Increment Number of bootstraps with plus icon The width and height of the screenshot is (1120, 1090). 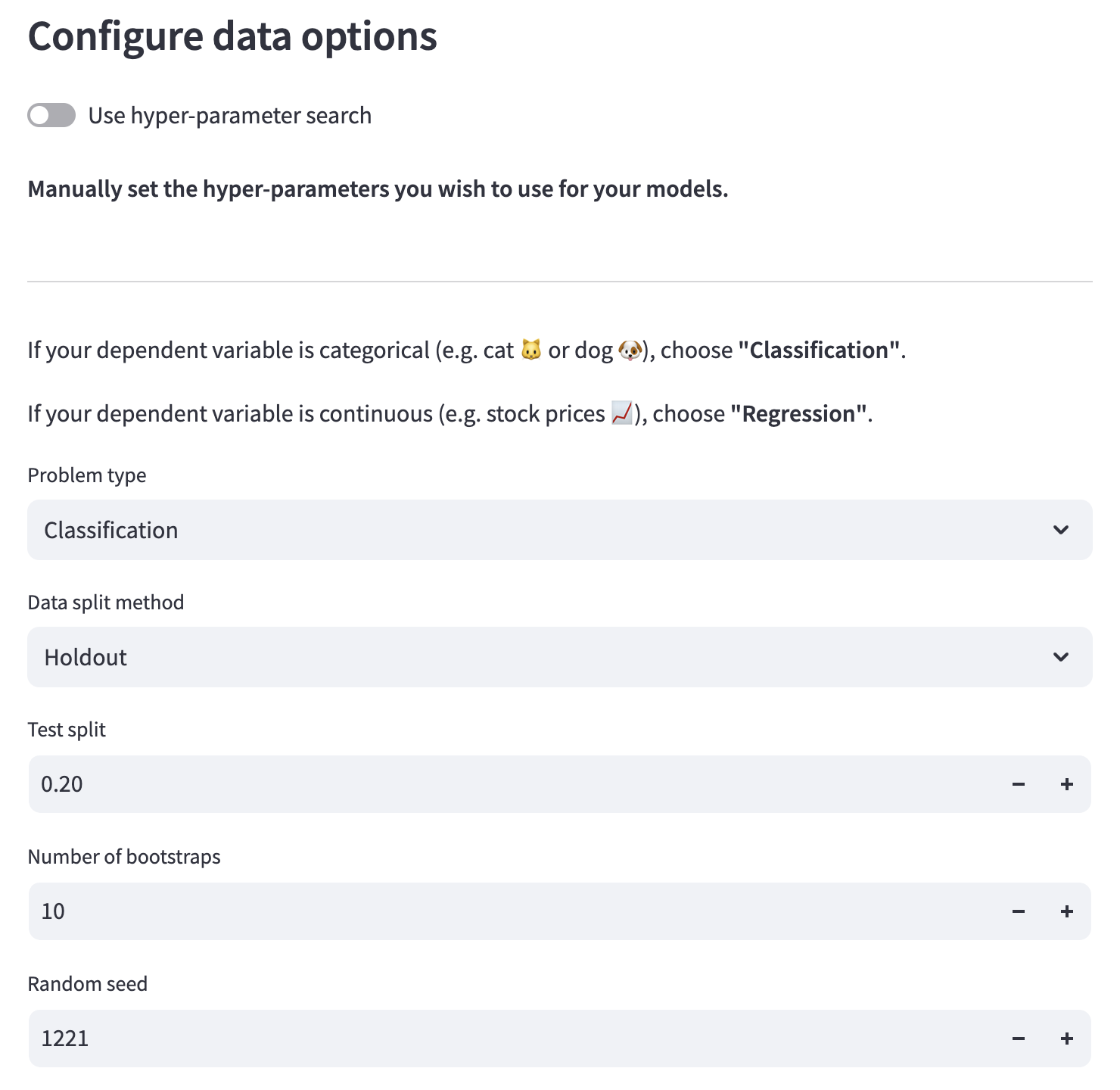(x=1066, y=911)
